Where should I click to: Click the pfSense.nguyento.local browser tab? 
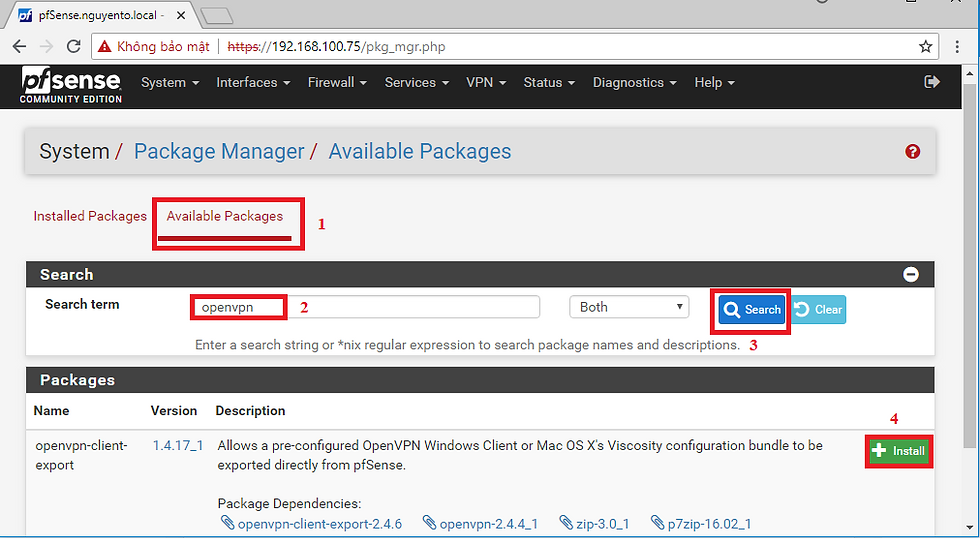(x=100, y=16)
